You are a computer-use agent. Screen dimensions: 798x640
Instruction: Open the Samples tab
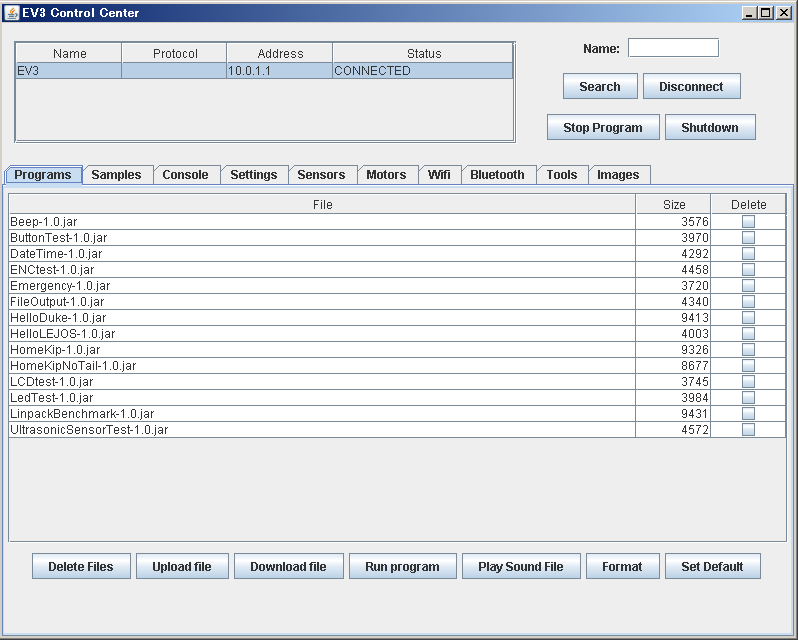pos(117,174)
